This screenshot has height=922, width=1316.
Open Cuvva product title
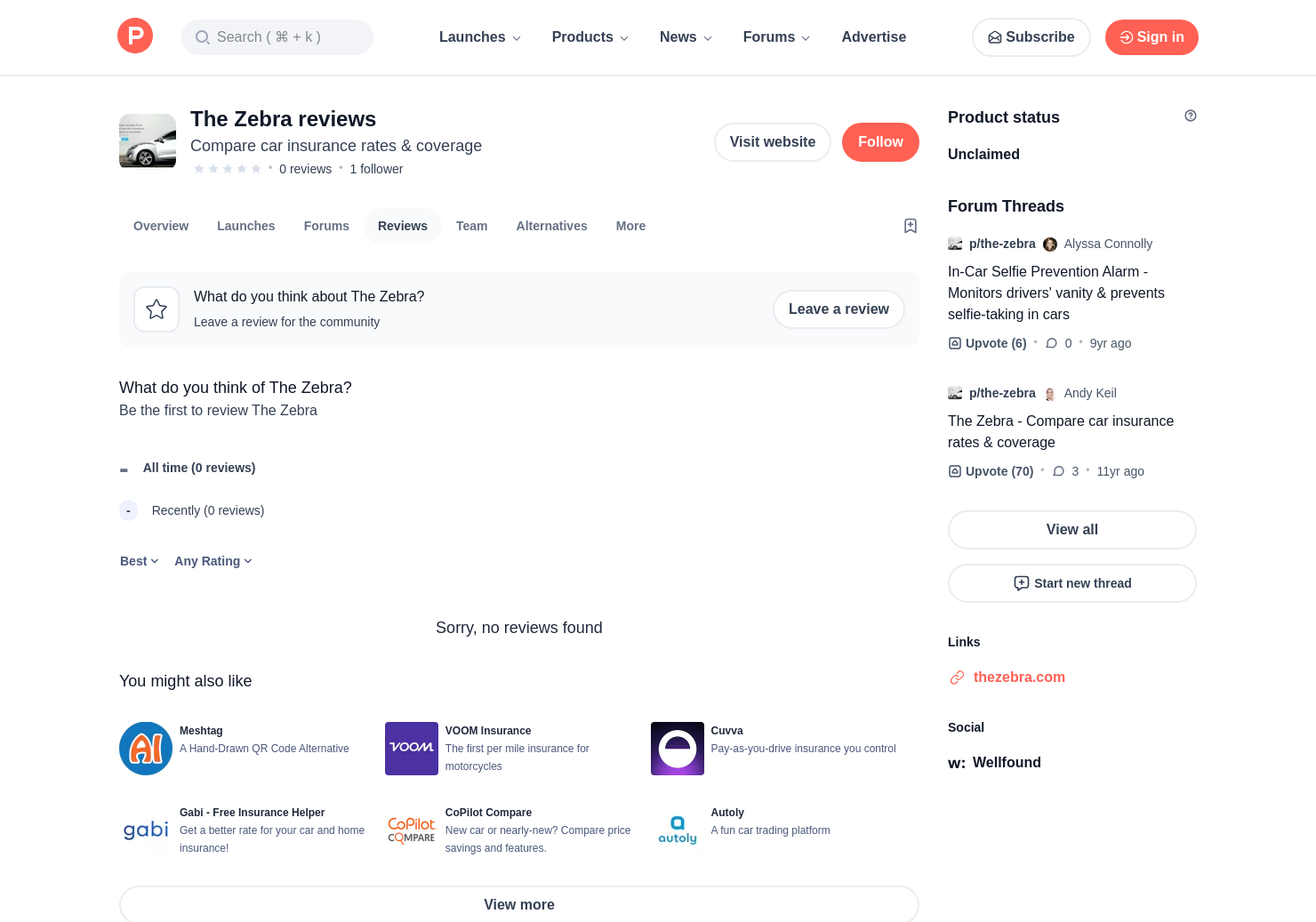click(727, 731)
